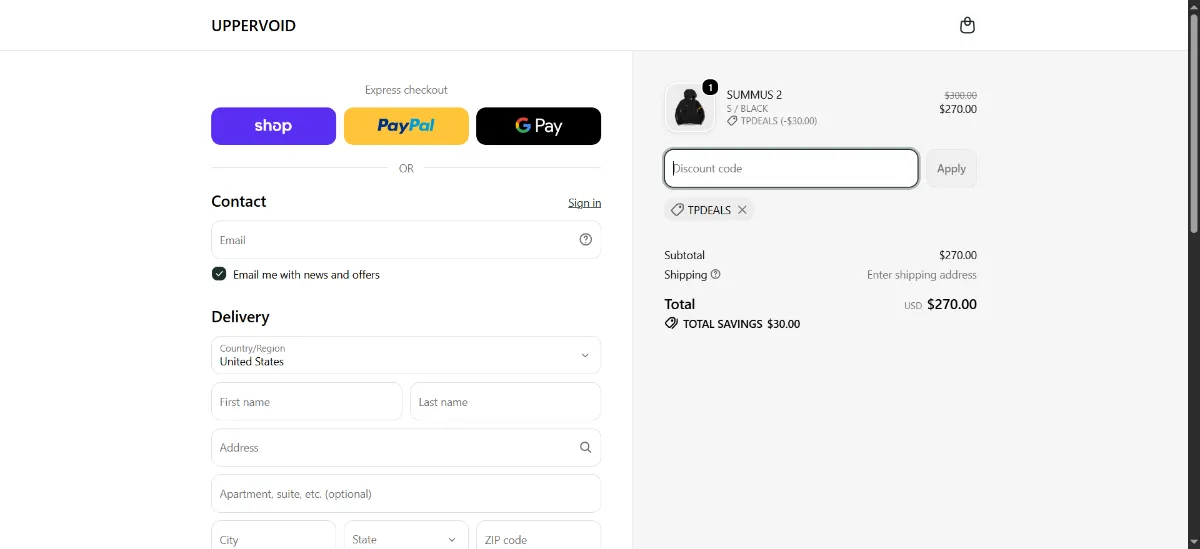Image resolution: width=1200 pixels, height=549 pixels.
Task: Click the TOTAL SAVINGS $30.00 text
Action: [741, 324]
